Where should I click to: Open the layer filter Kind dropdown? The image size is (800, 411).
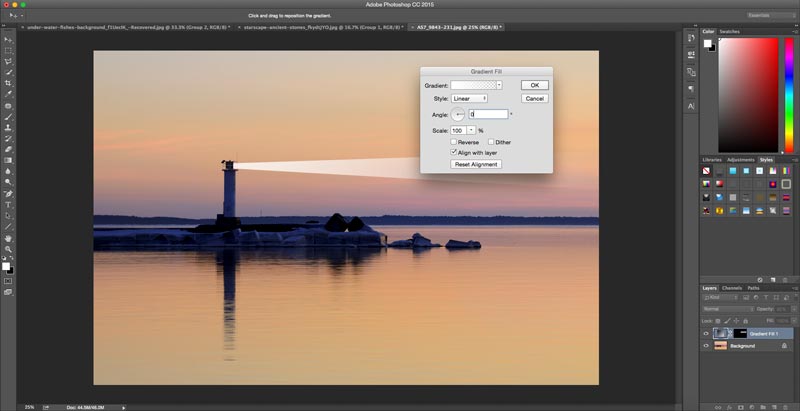click(720, 297)
